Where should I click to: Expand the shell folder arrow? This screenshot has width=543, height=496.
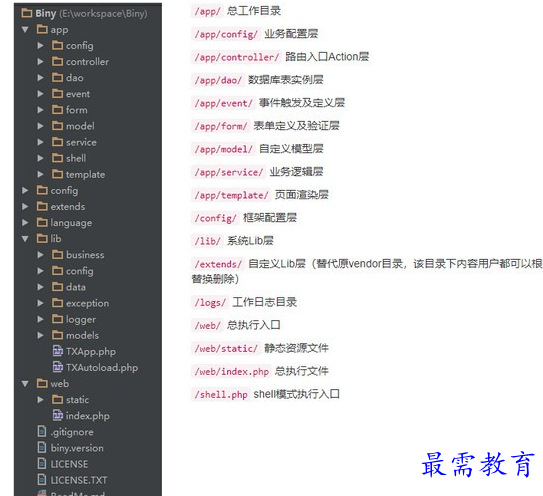click(40, 158)
